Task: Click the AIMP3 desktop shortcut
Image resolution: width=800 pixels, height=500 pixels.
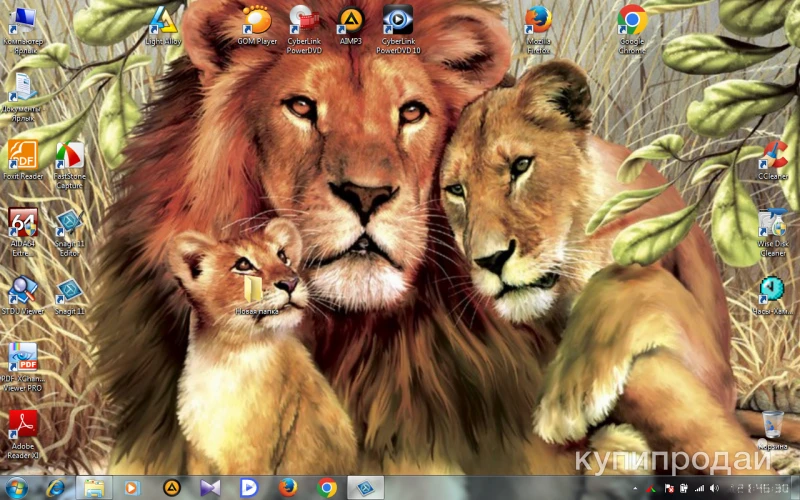Action: [350, 20]
